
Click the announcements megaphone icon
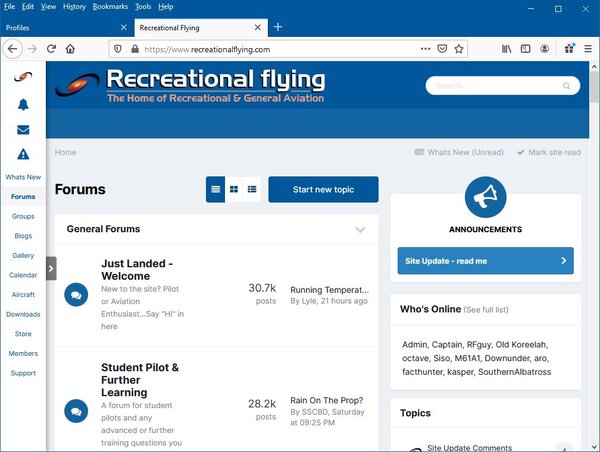[x=485, y=198]
